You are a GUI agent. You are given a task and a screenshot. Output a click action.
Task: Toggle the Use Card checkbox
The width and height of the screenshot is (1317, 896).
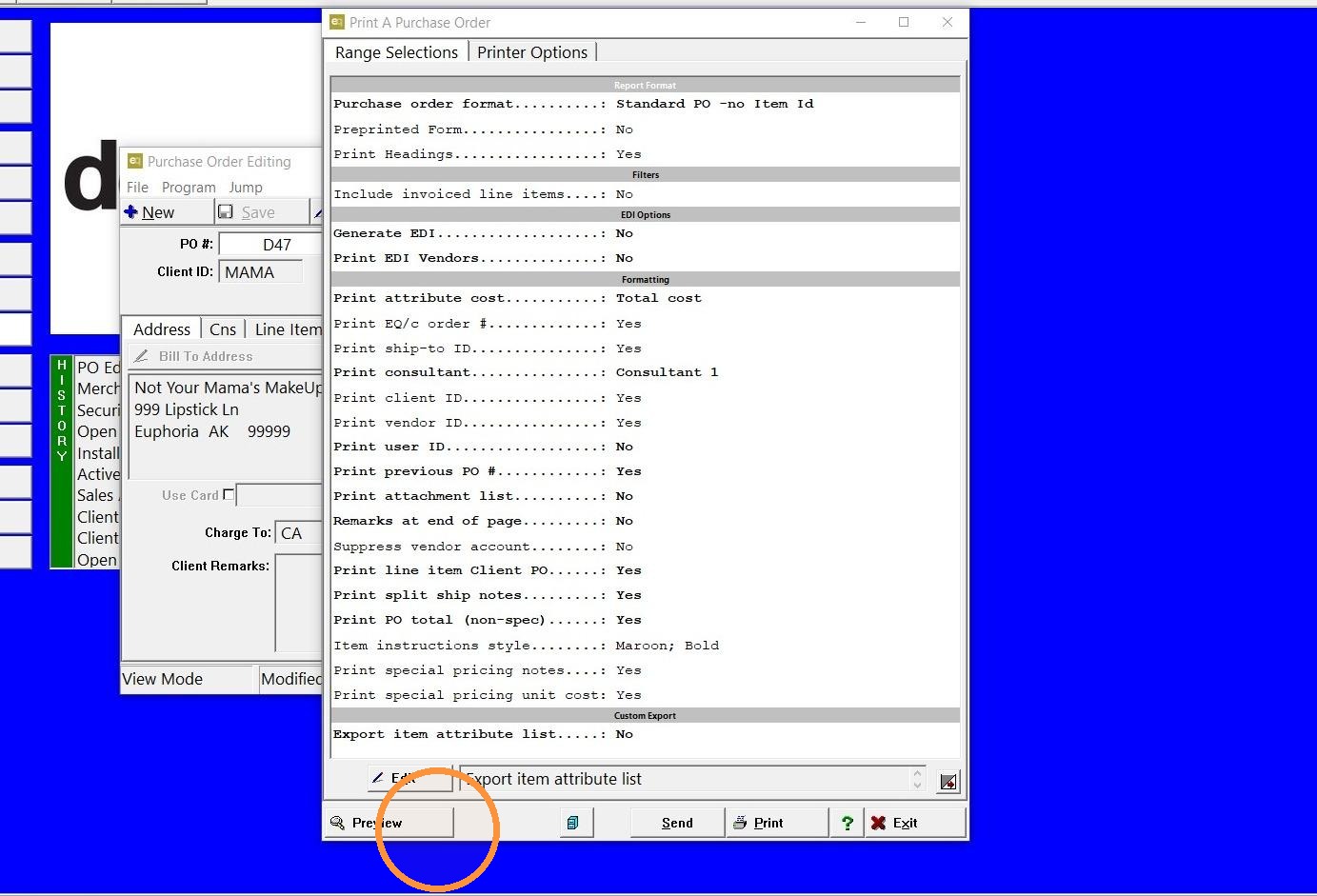[228, 495]
